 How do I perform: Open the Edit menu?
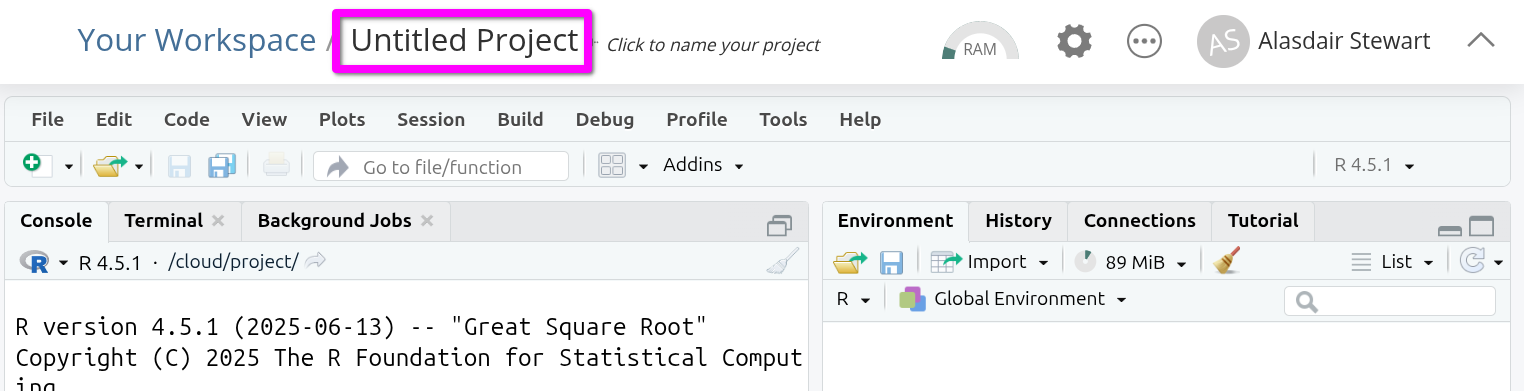(114, 120)
